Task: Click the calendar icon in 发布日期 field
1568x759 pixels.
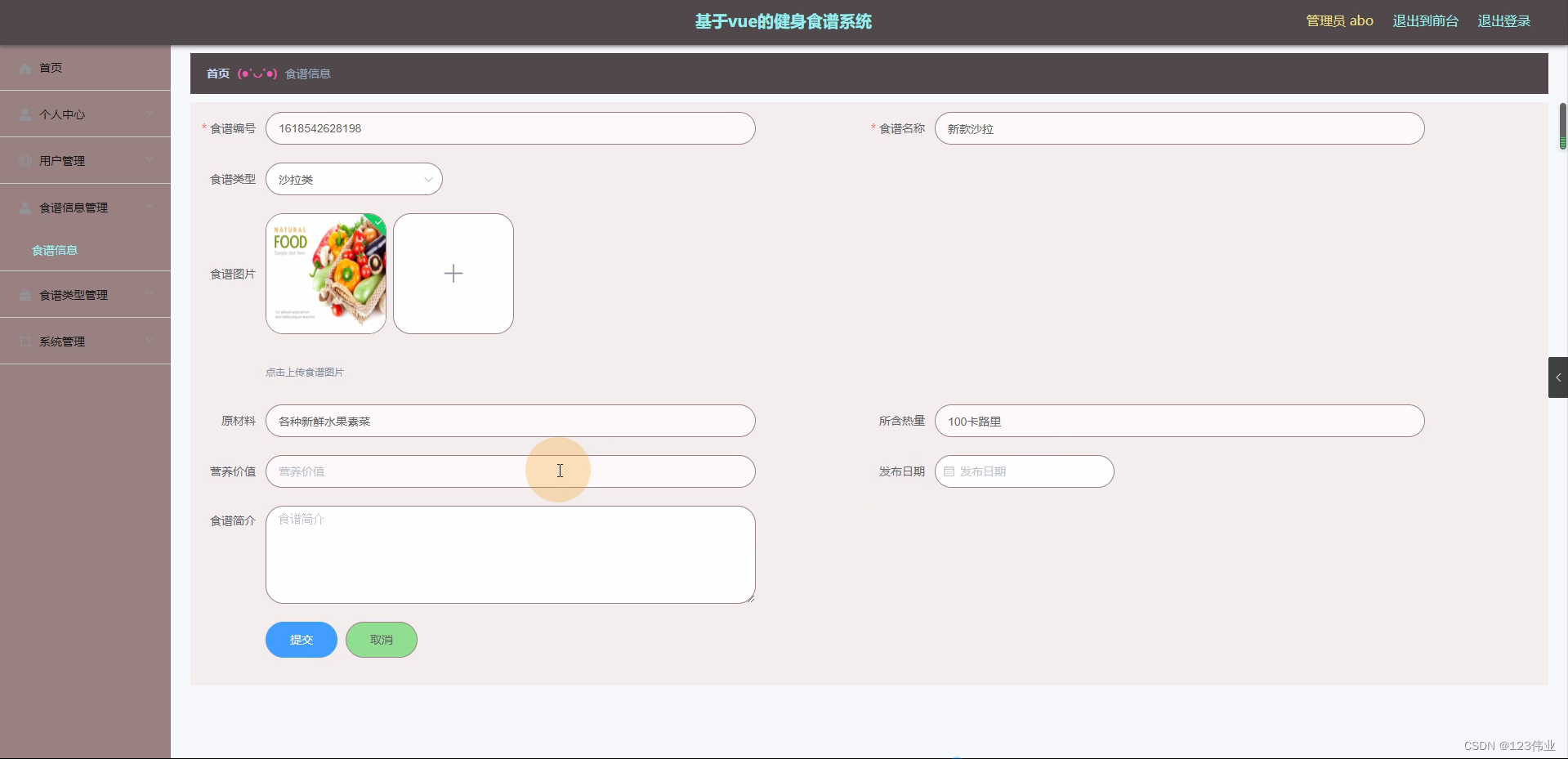Action: 948,471
